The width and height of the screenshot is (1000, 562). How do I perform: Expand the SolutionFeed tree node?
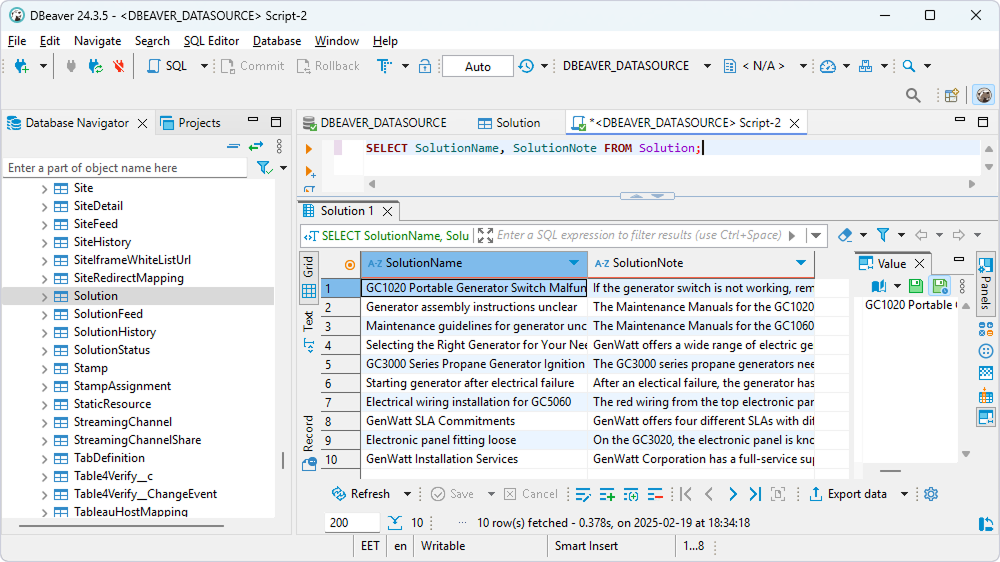tap(44, 314)
